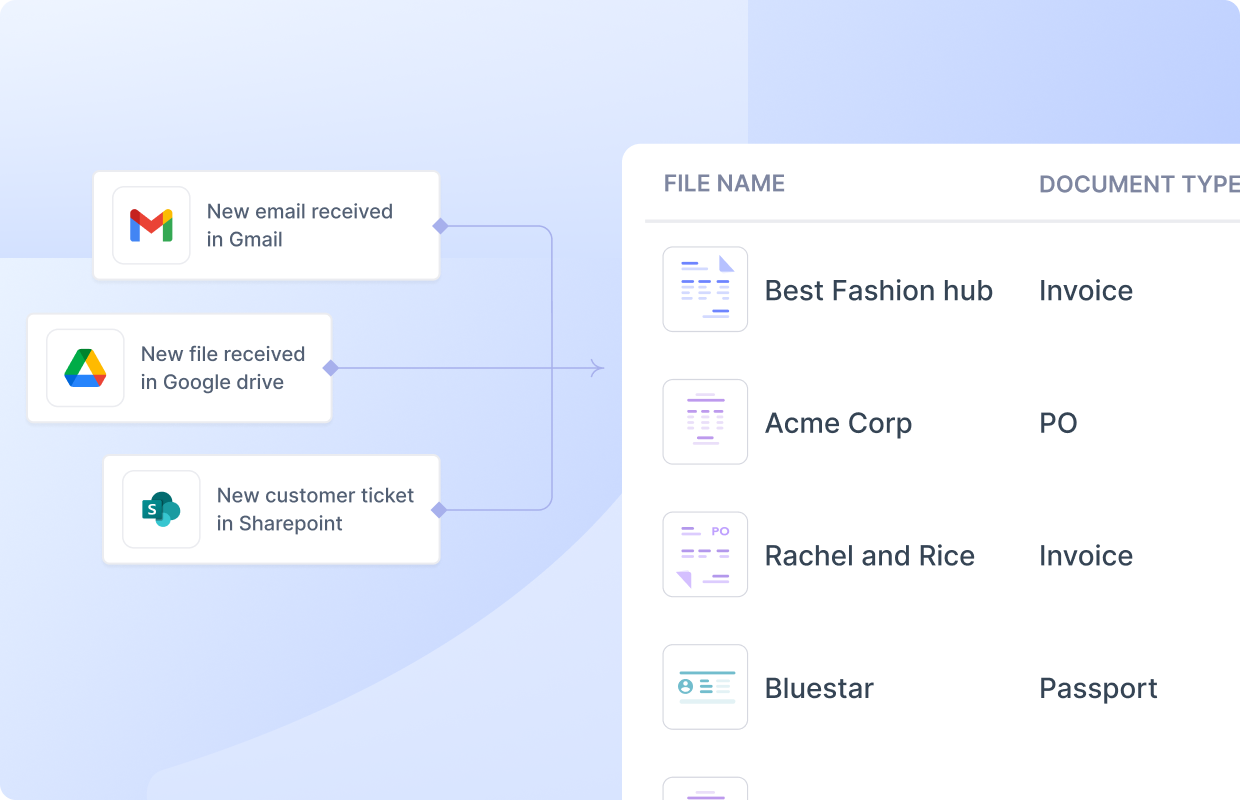Open the Best Fashion hub document thumbnail

pyautogui.click(x=705, y=289)
